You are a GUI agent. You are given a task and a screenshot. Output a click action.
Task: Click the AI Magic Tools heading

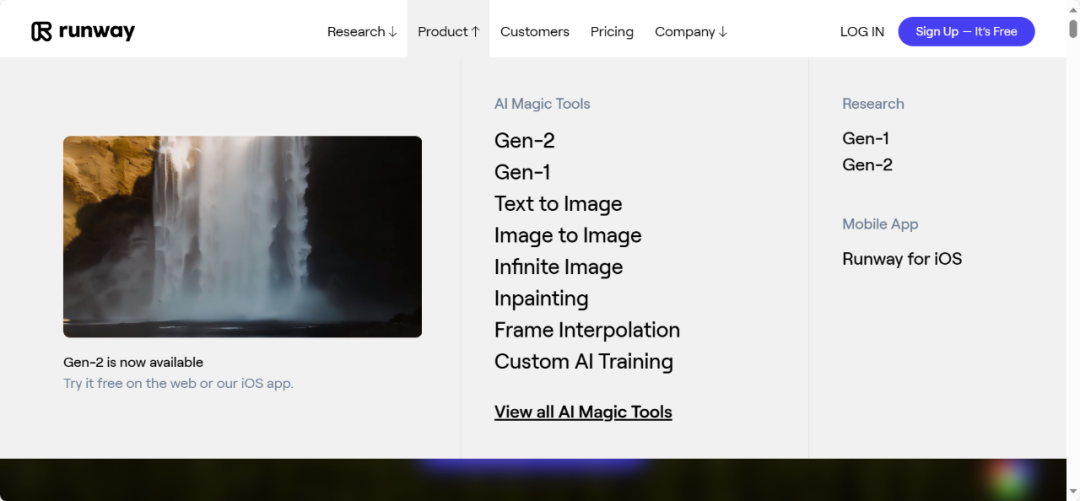[542, 104]
